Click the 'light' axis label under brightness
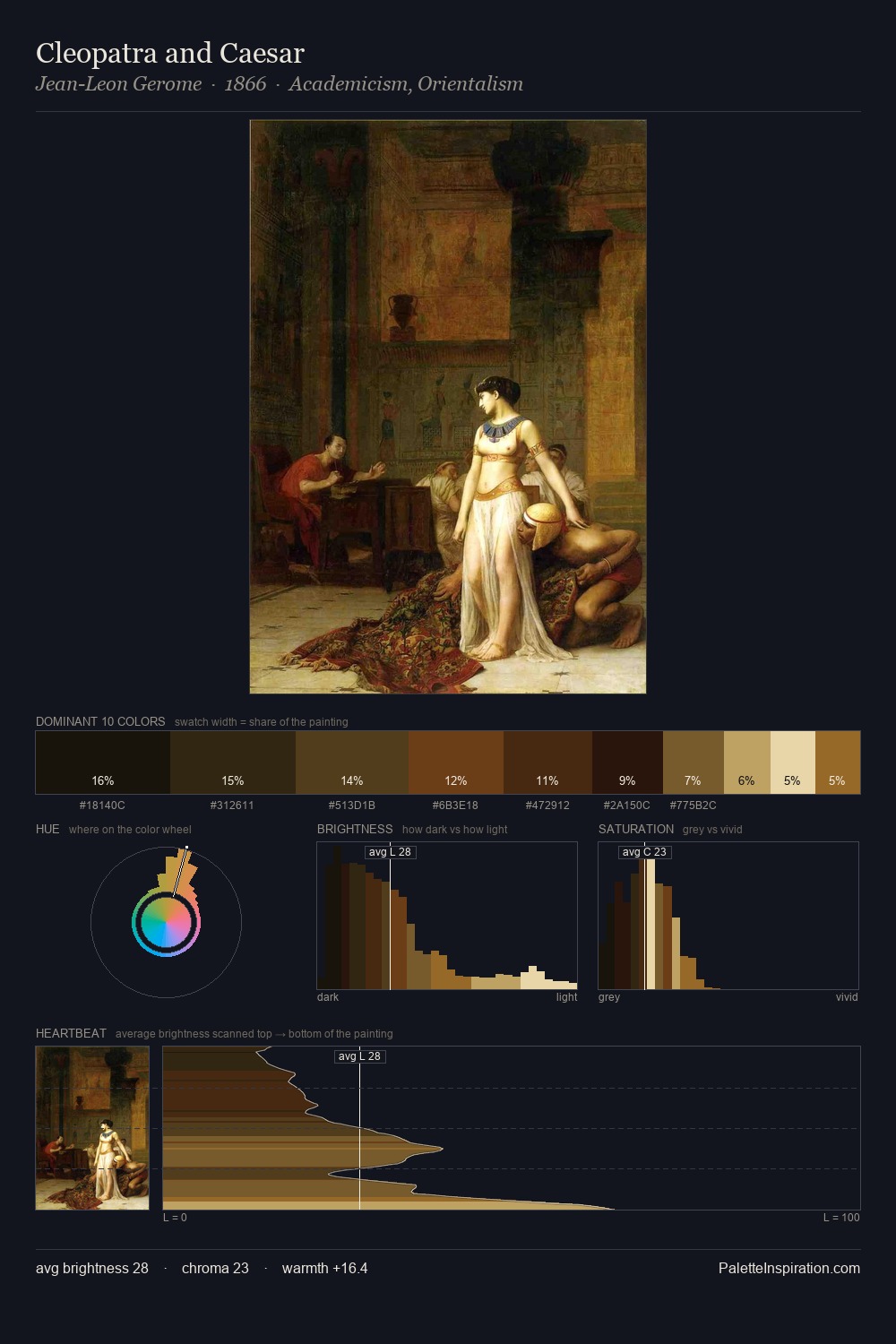Screen dimensions: 896x1344 (x=567, y=997)
